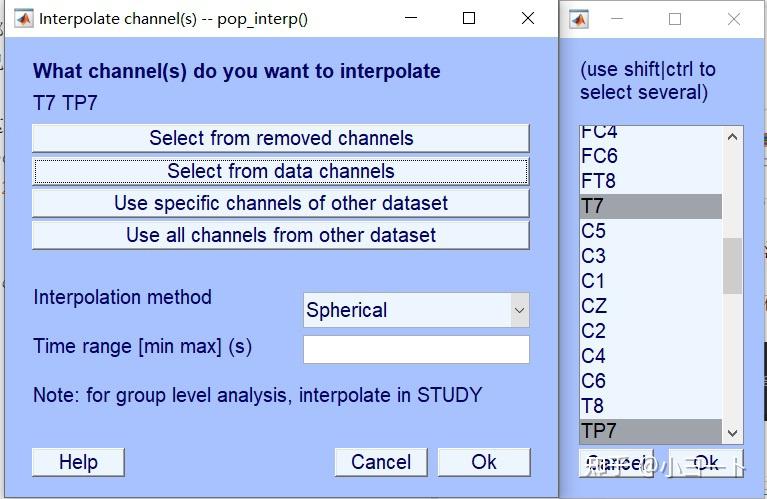The image size is (767, 499).
Task: Select channel FC6 in the list
Action: click(x=600, y=156)
